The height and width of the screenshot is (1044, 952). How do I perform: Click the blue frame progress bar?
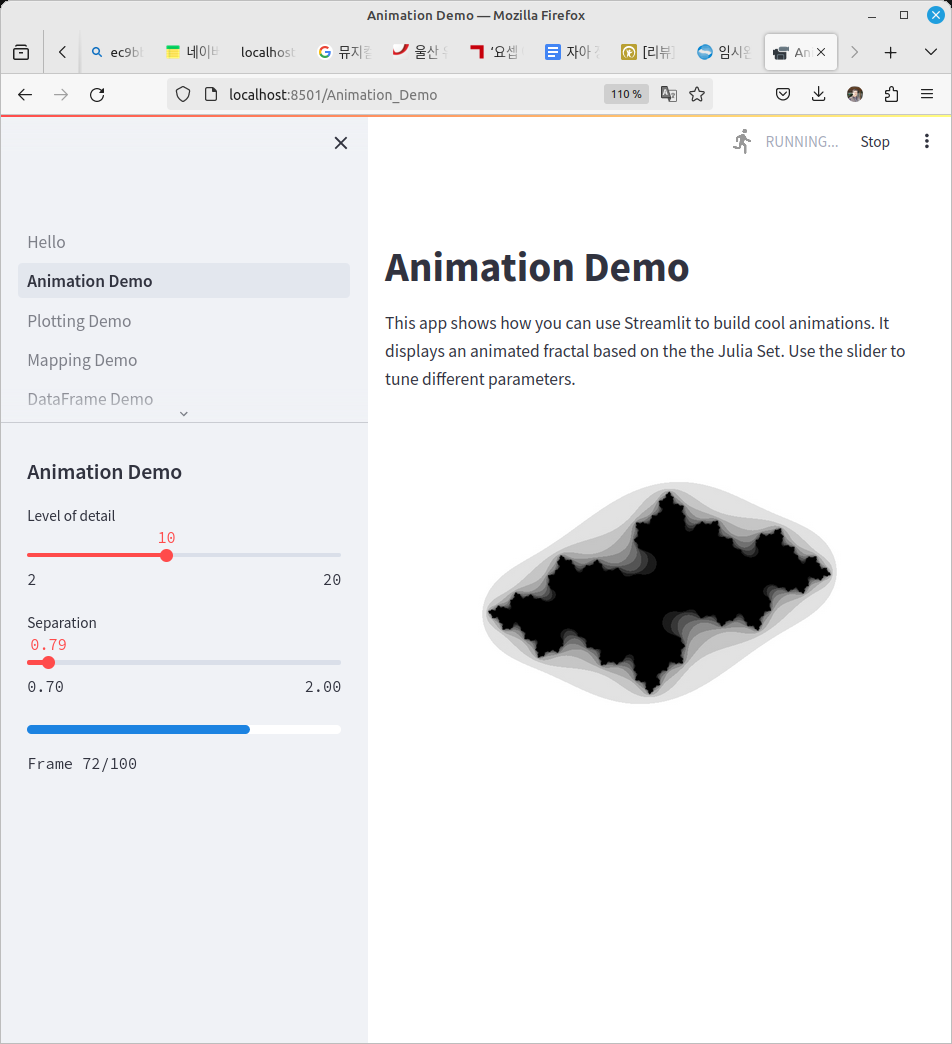[184, 730]
